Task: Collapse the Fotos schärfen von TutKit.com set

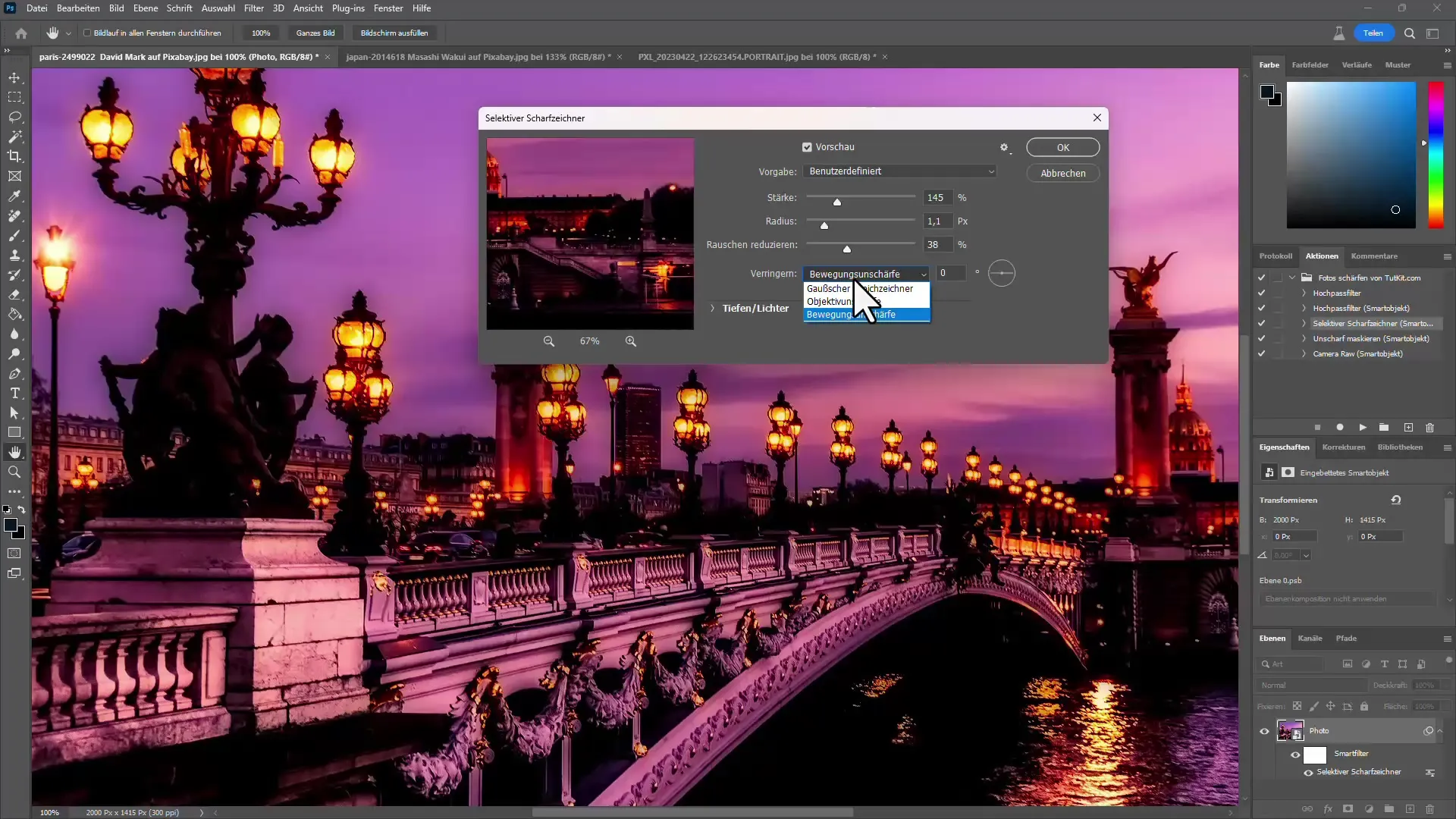Action: coord(1292,278)
